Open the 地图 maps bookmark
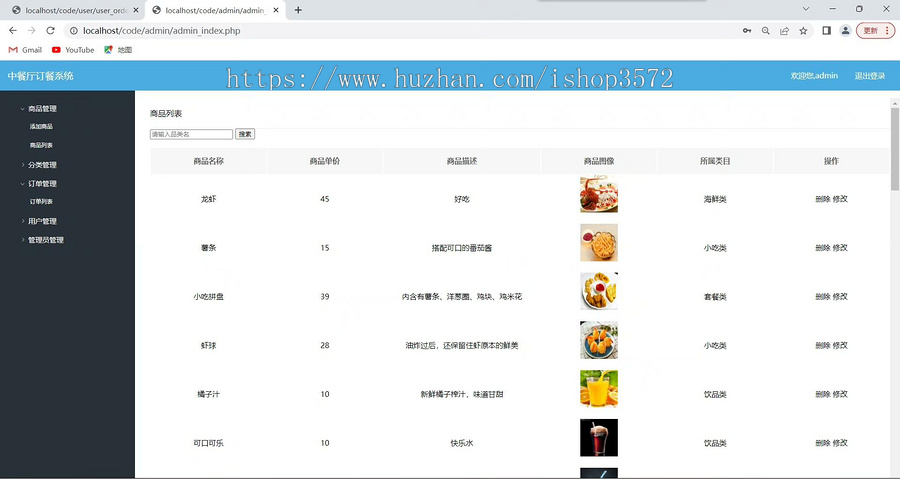900x479 pixels. click(118, 50)
